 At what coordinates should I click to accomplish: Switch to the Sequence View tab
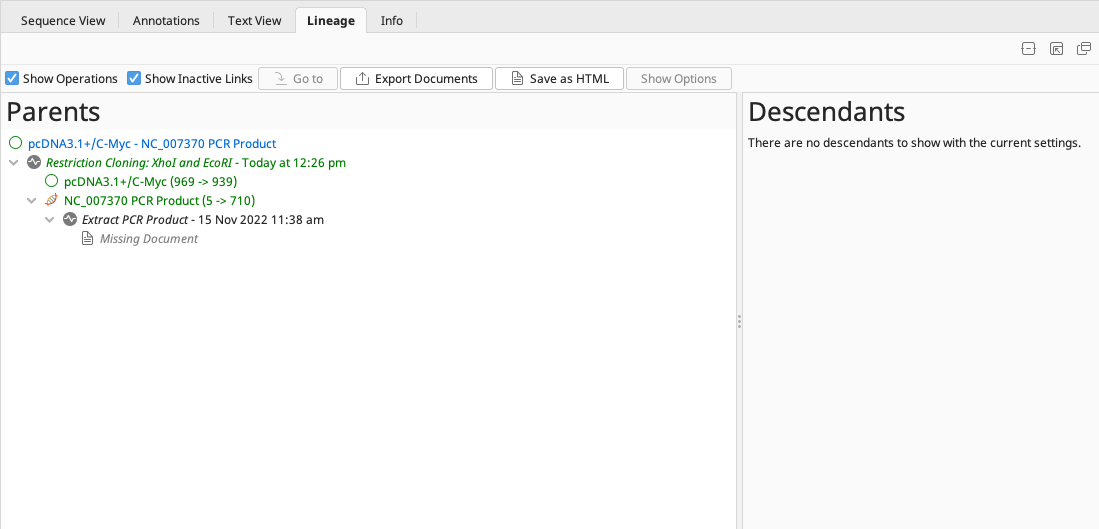[63, 20]
